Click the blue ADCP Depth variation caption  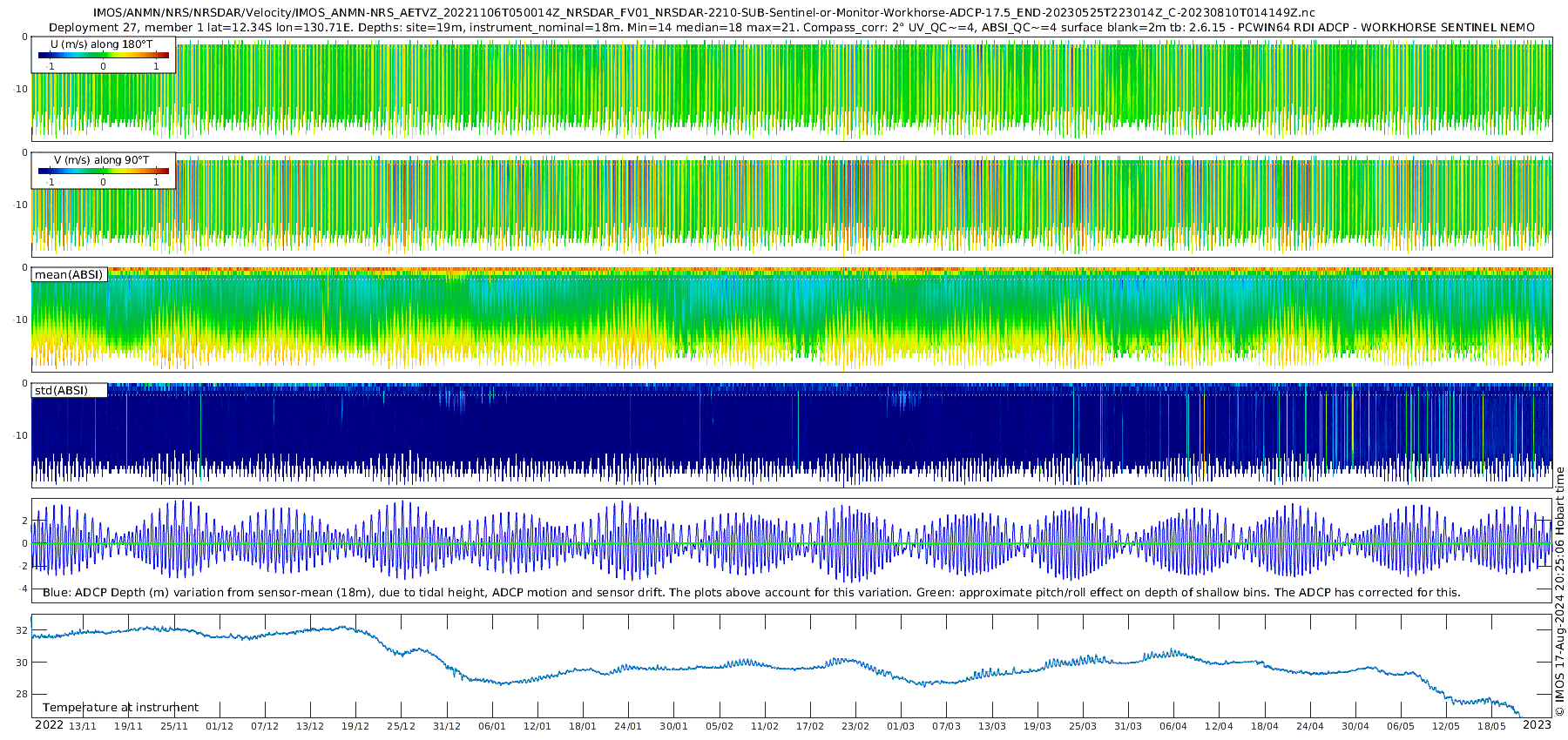click(751, 592)
